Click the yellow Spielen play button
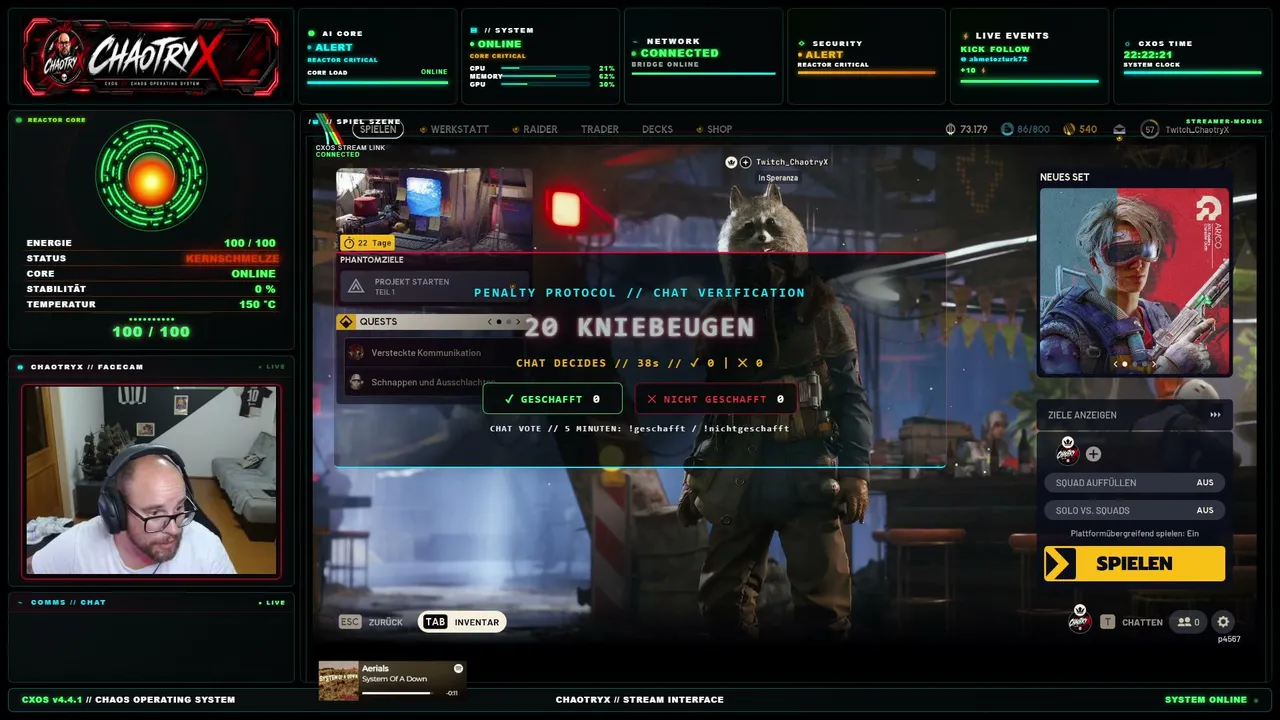This screenshot has height=720, width=1280. (1134, 563)
